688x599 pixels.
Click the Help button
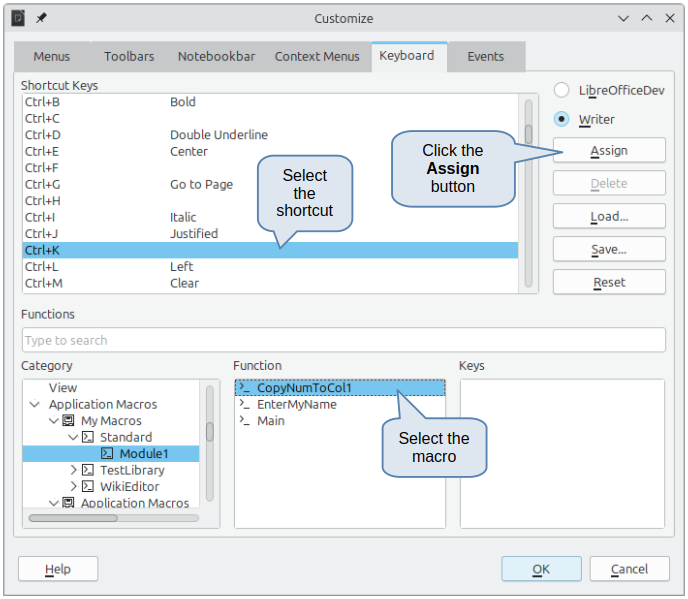[x=58, y=569]
